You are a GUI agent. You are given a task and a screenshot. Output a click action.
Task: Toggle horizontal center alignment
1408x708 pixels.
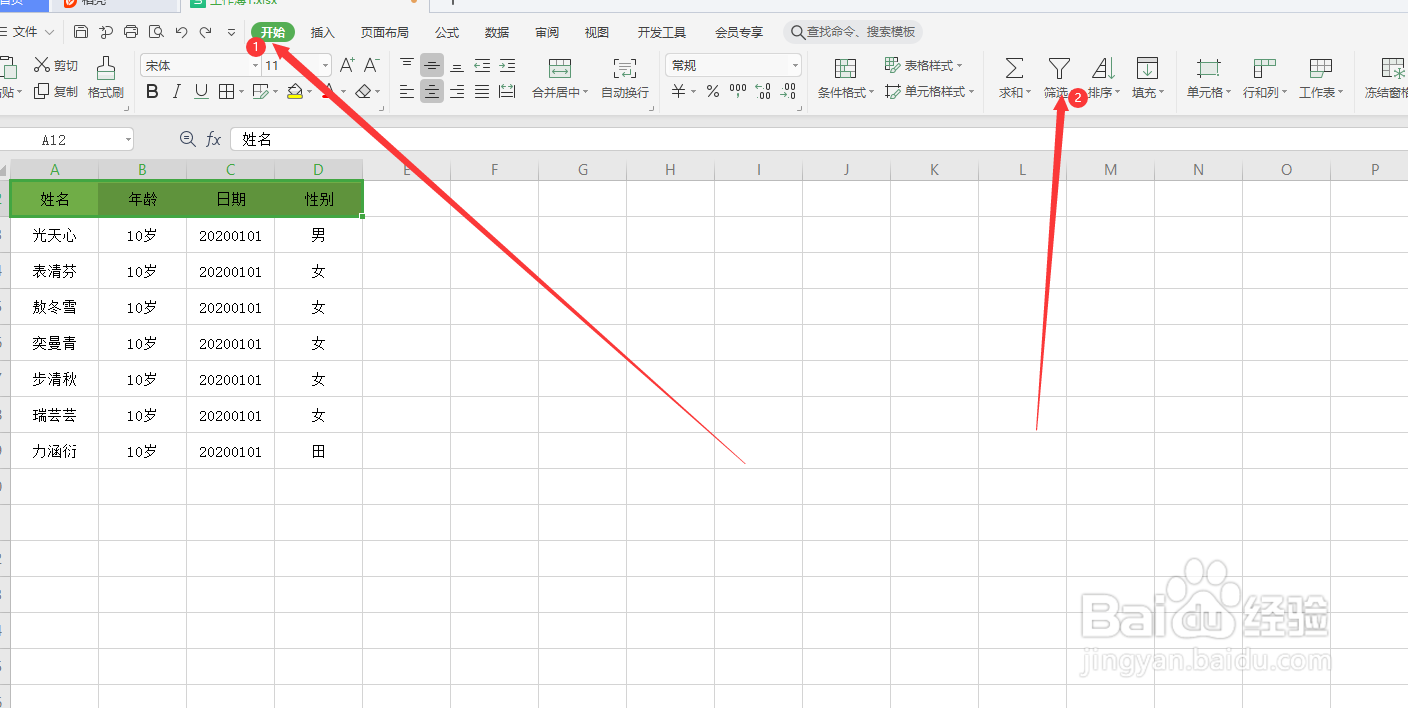point(432,91)
